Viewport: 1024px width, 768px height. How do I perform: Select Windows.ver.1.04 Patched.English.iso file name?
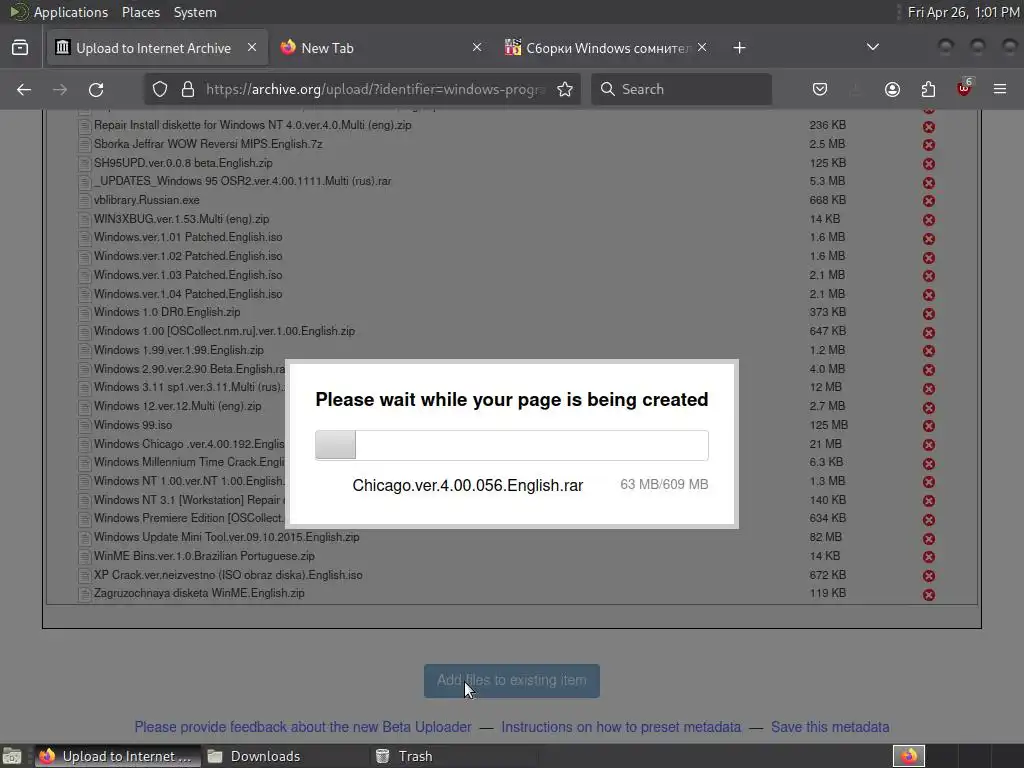coord(188,294)
